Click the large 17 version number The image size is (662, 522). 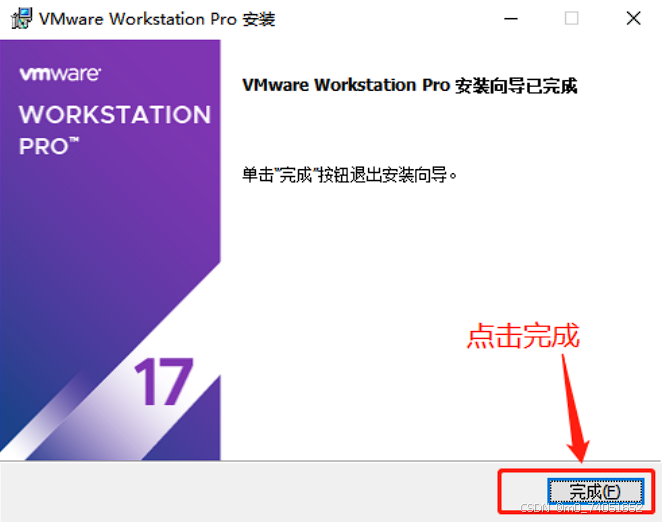163,381
